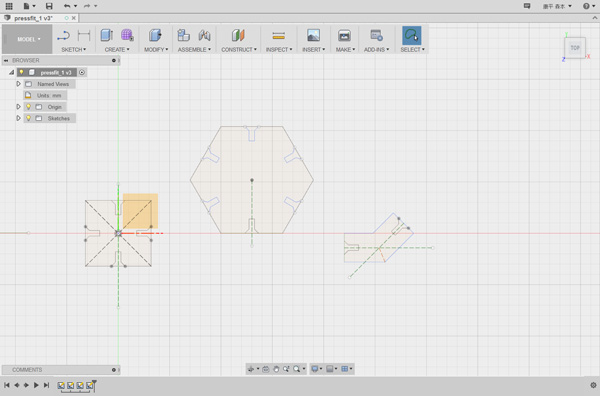Expand the Origin folder

click(x=18, y=107)
